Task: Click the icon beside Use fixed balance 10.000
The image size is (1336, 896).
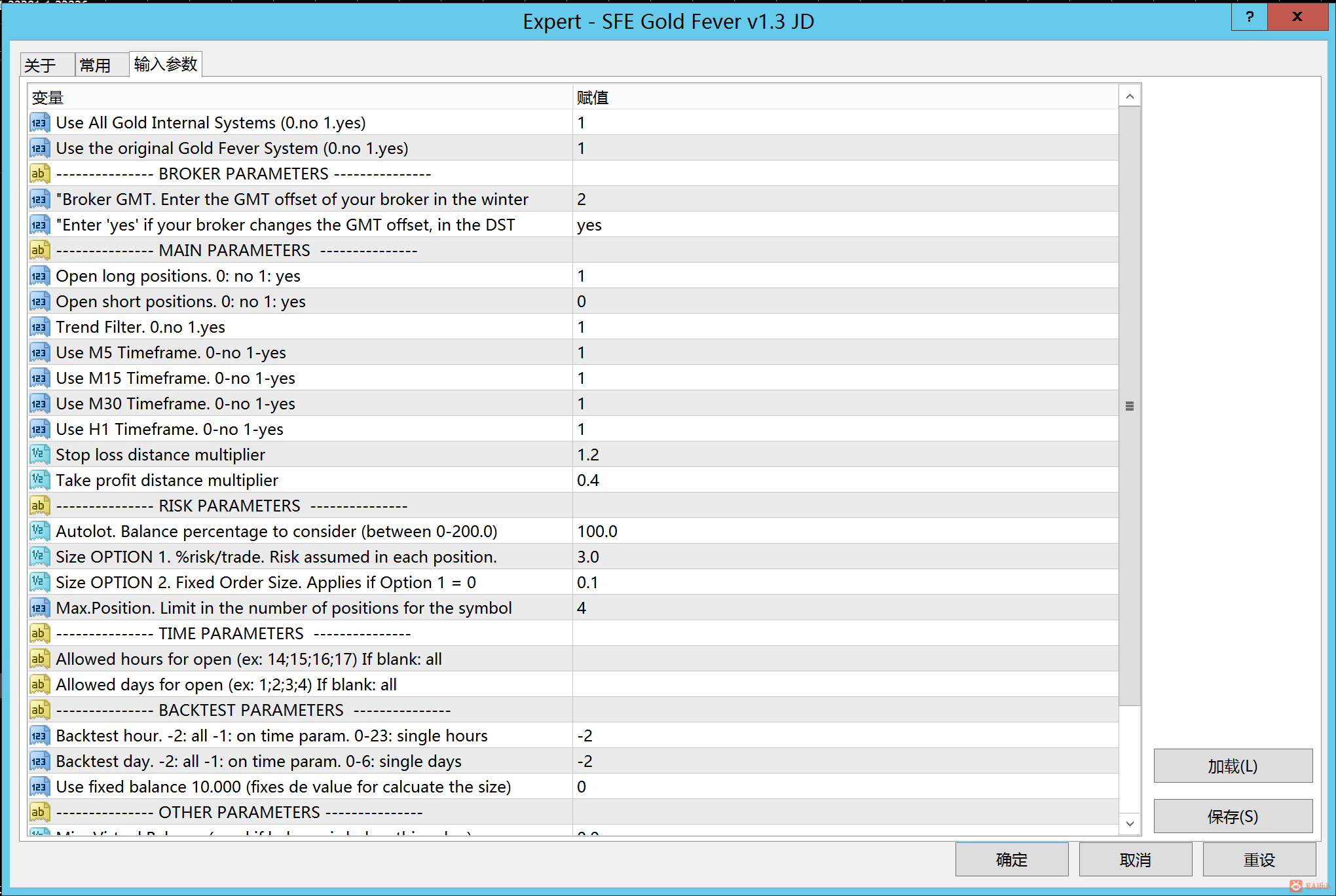Action: [x=39, y=787]
